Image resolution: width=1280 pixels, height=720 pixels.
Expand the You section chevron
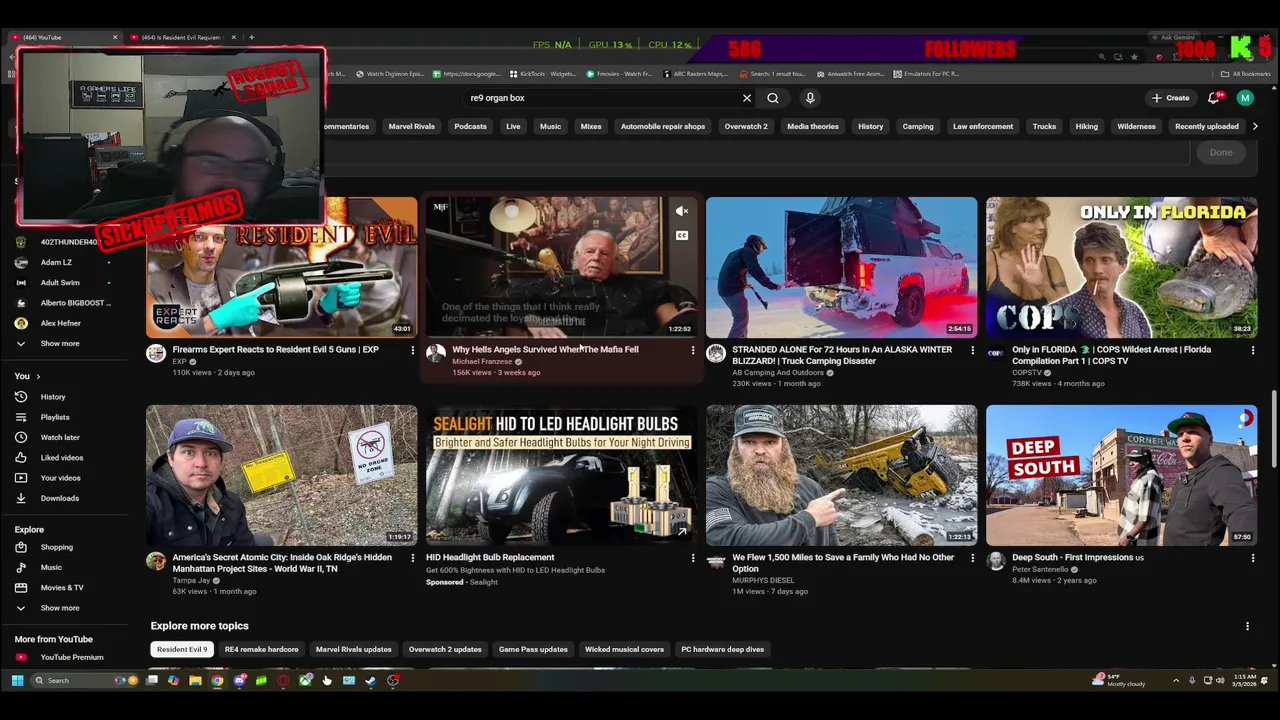[38, 376]
